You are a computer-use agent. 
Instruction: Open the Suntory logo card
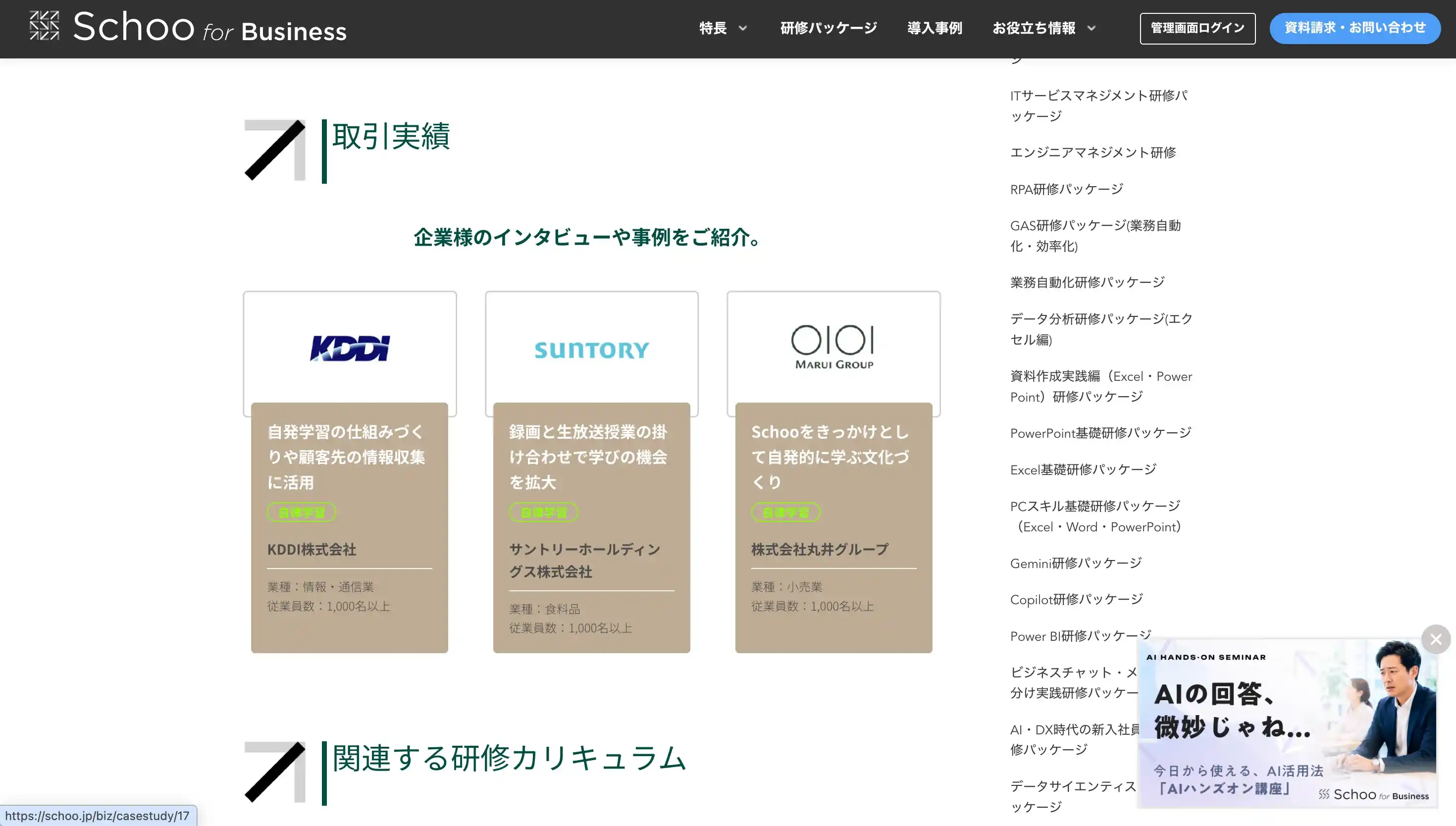592,348
